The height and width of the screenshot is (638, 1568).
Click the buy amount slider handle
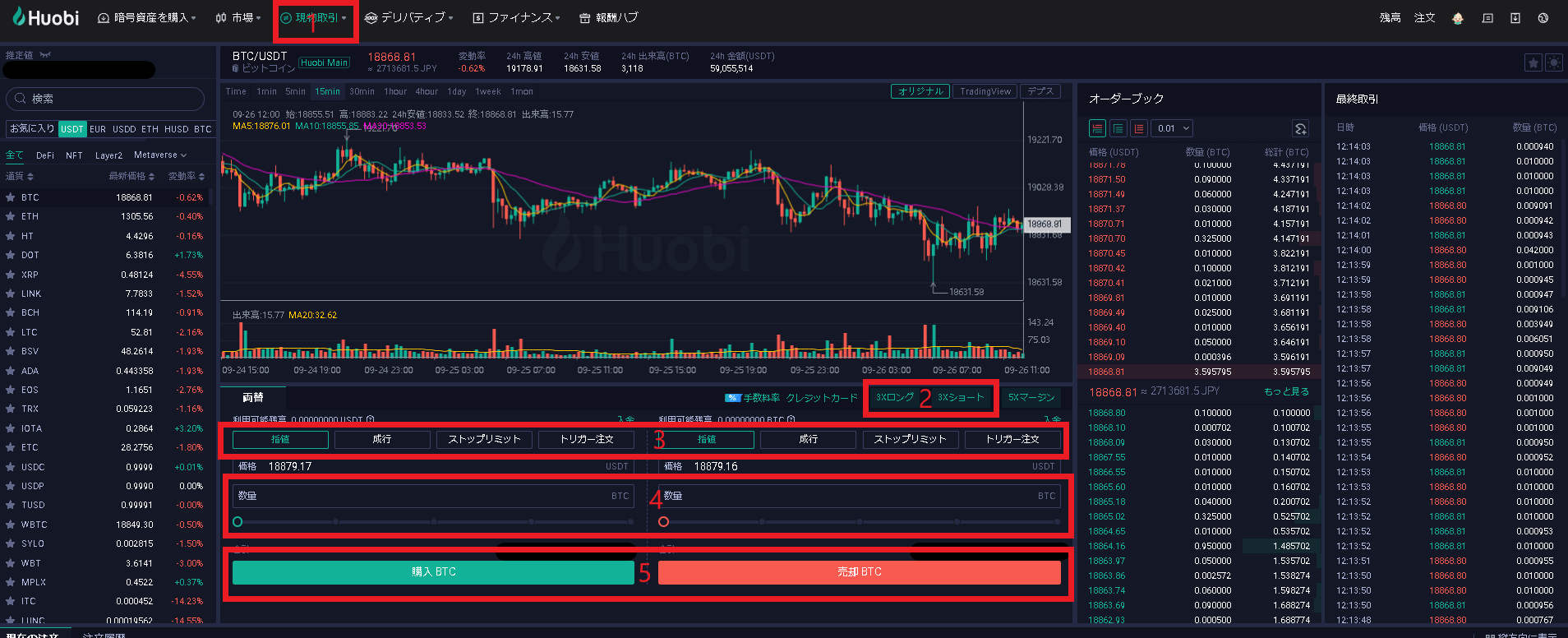(238, 521)
